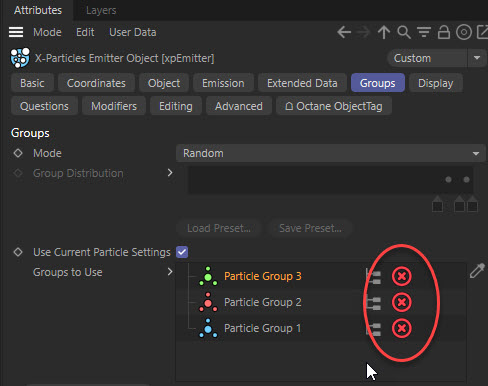Image resolution: width=488 pixels, height=386 pixels.
Task: Open the search magnifier icon
Action: point(404,32)
